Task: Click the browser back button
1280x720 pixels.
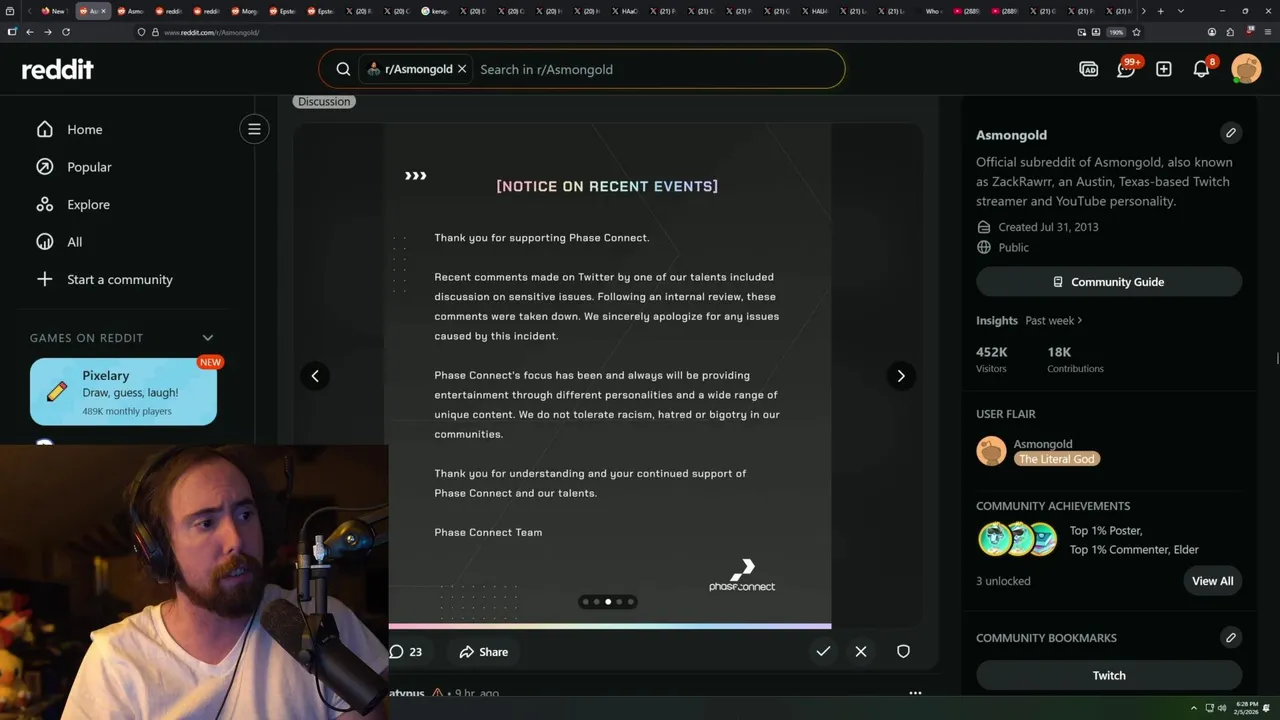Action: click(29, 32)
